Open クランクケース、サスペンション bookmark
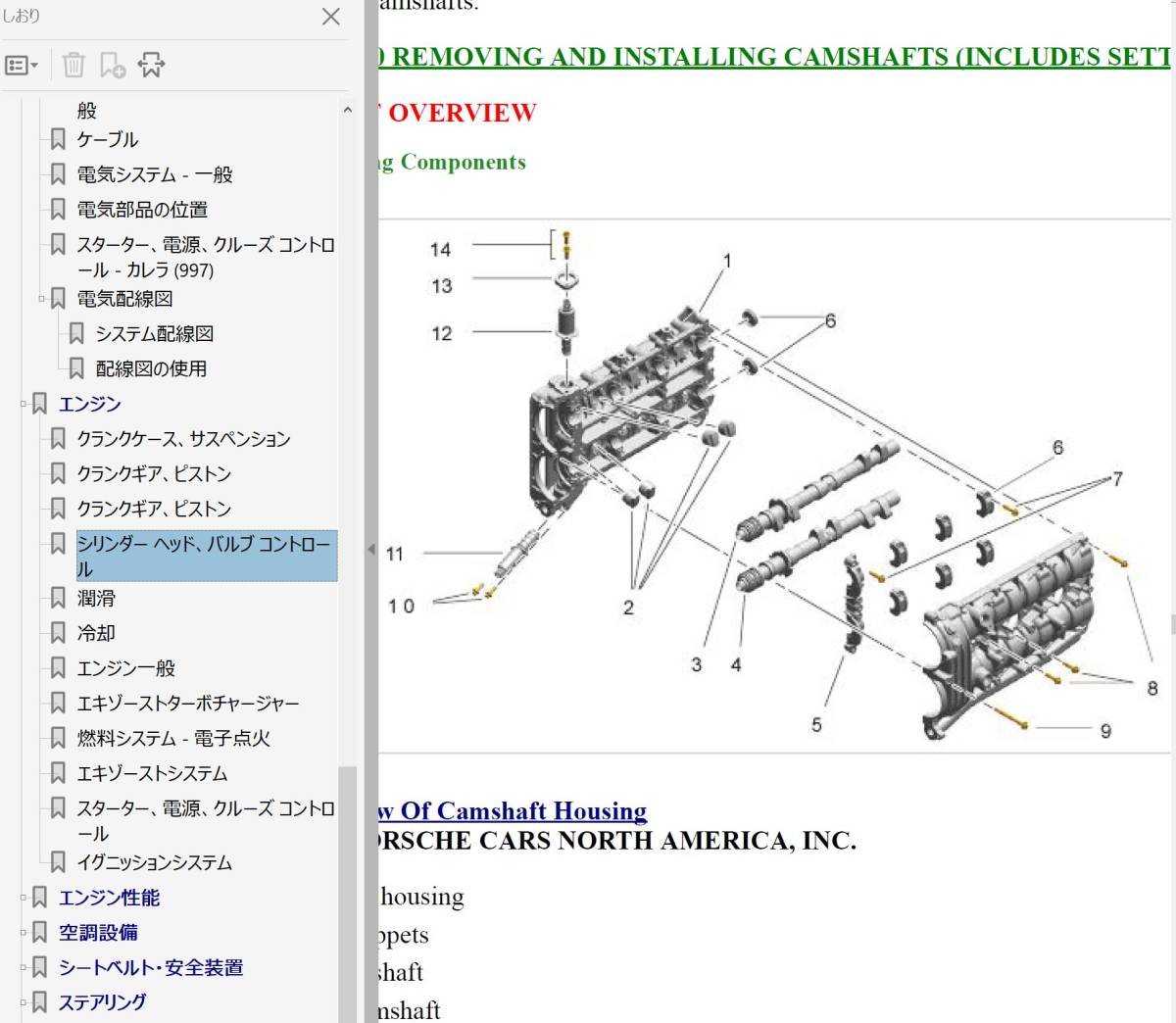 click(x=184, y=439)
